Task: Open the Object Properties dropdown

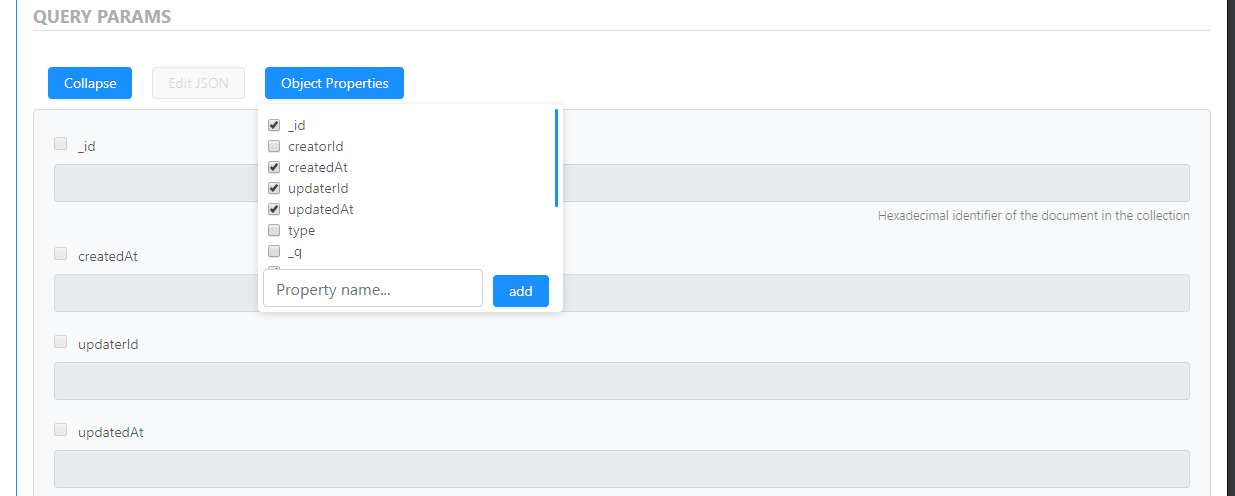Action: tap(334, 83)
